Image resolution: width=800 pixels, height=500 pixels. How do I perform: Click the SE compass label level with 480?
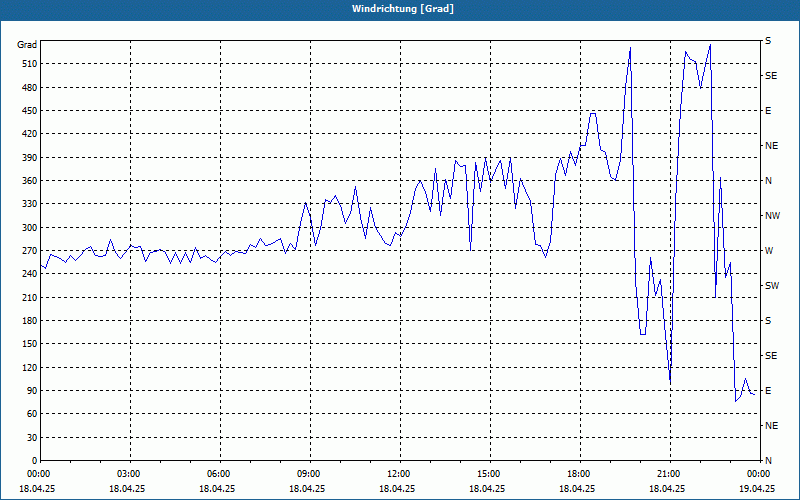(771, 76)
